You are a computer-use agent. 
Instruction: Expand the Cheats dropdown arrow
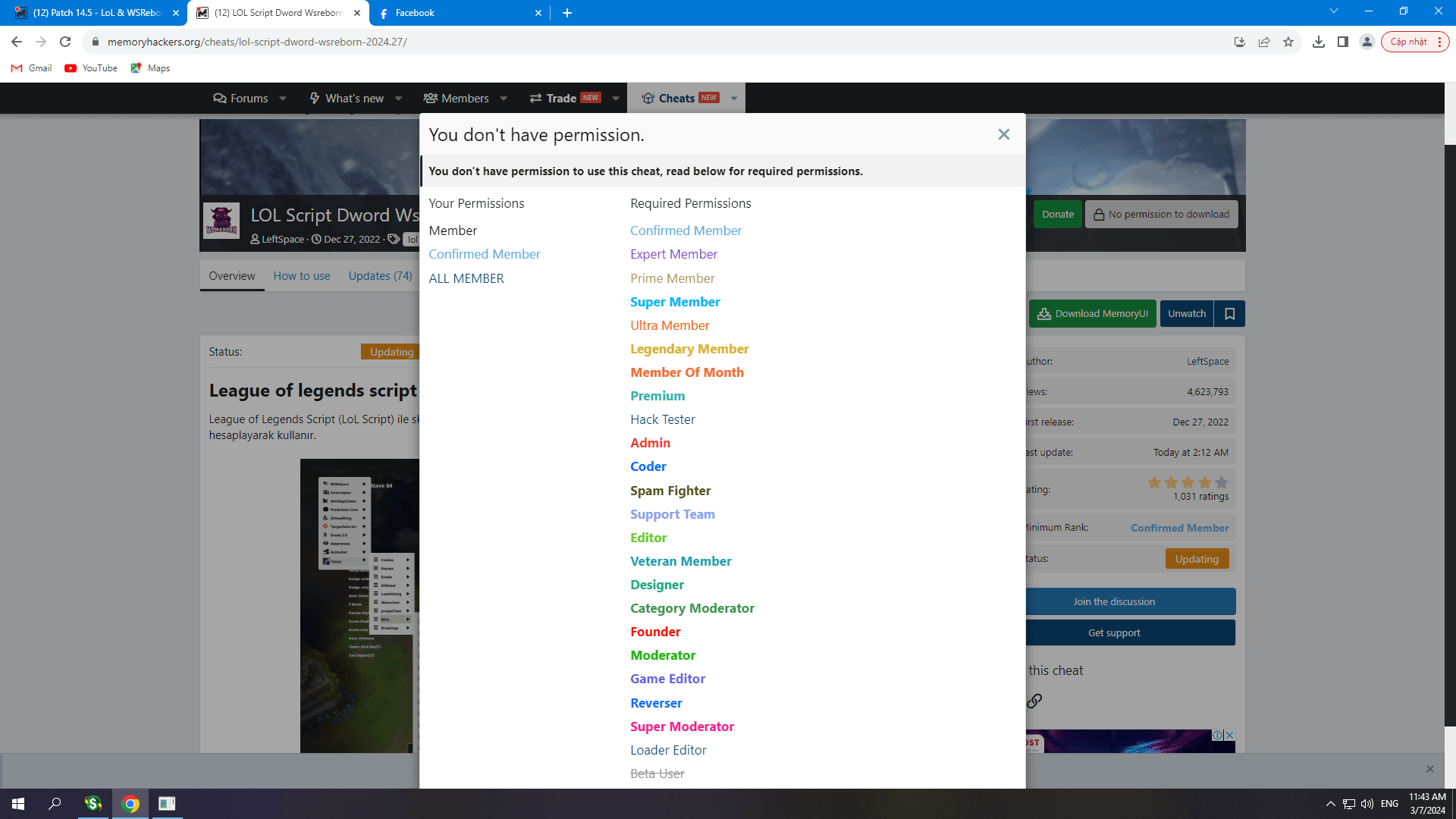734,99
